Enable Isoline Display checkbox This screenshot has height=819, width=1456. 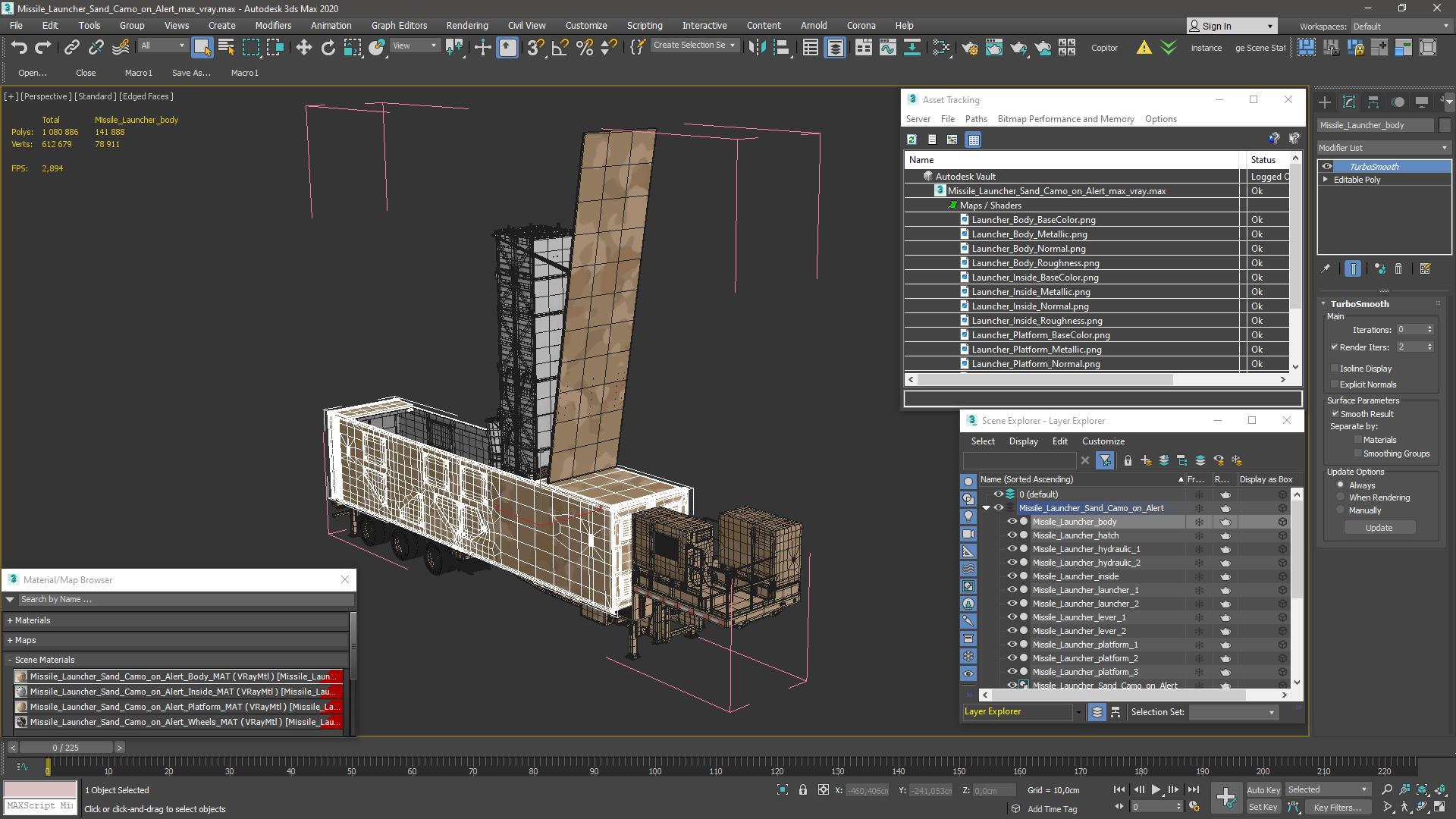point(1335,369)
